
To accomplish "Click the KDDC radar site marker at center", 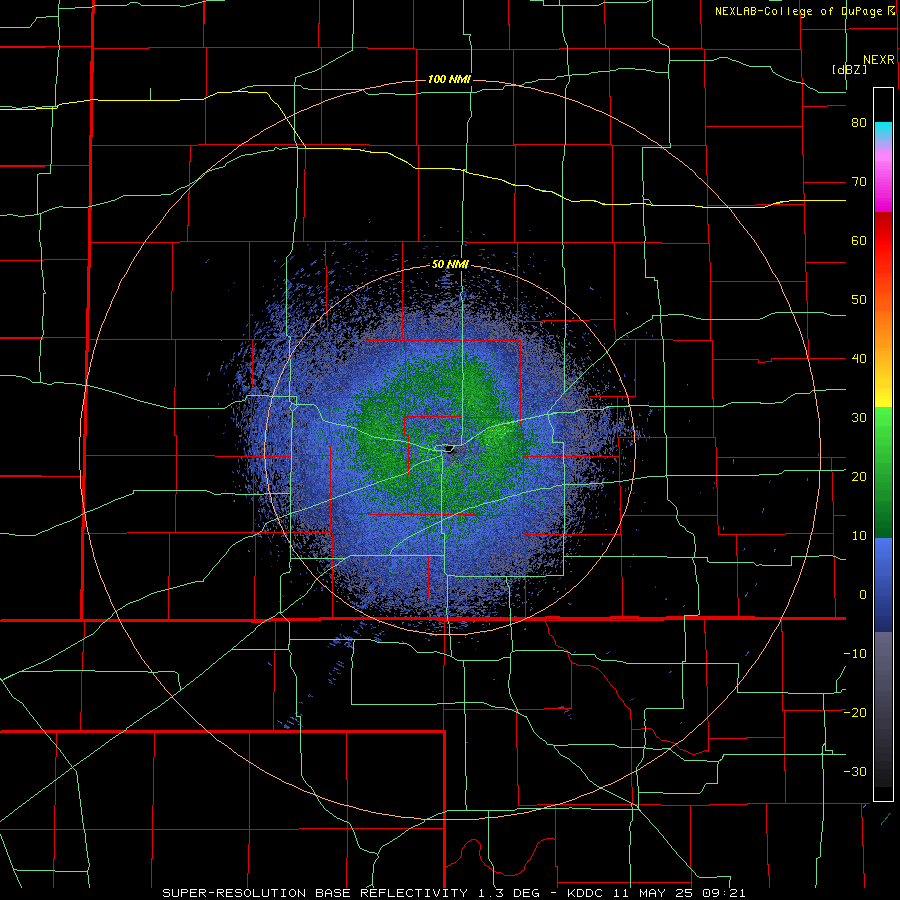I will click(447, 448).
